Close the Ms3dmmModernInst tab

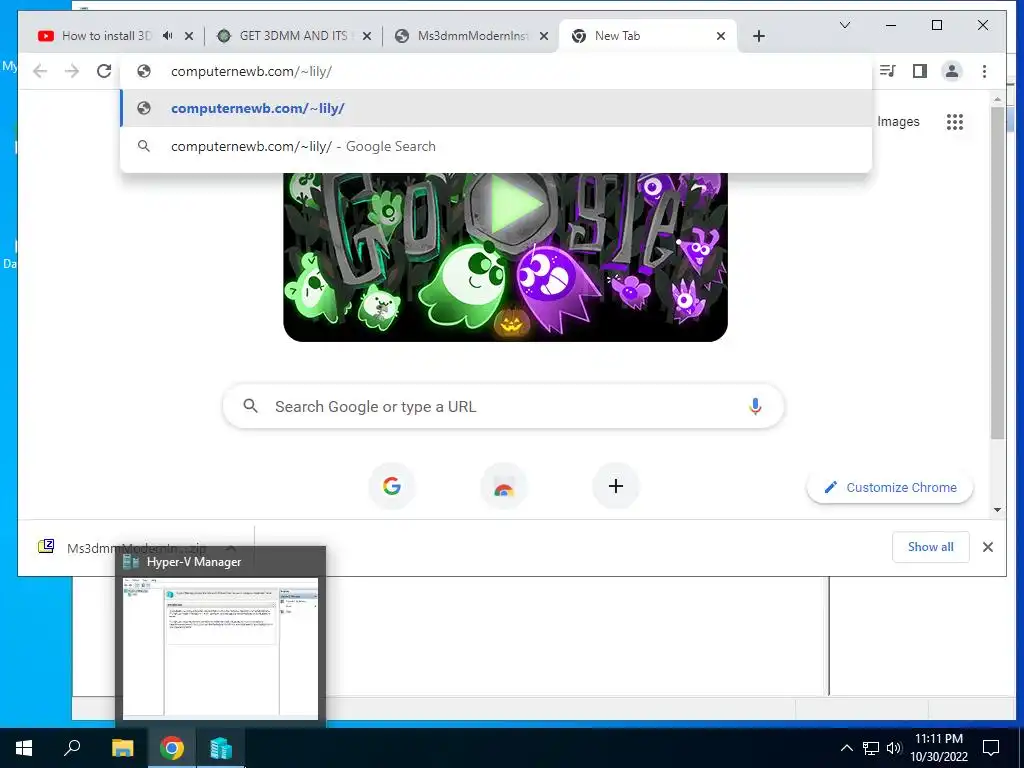click(543, 36)
